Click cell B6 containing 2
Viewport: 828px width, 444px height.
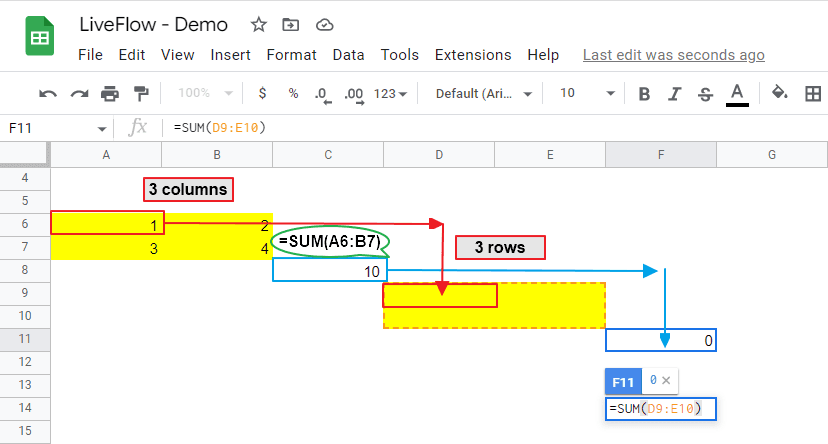(x=217, y=224)
